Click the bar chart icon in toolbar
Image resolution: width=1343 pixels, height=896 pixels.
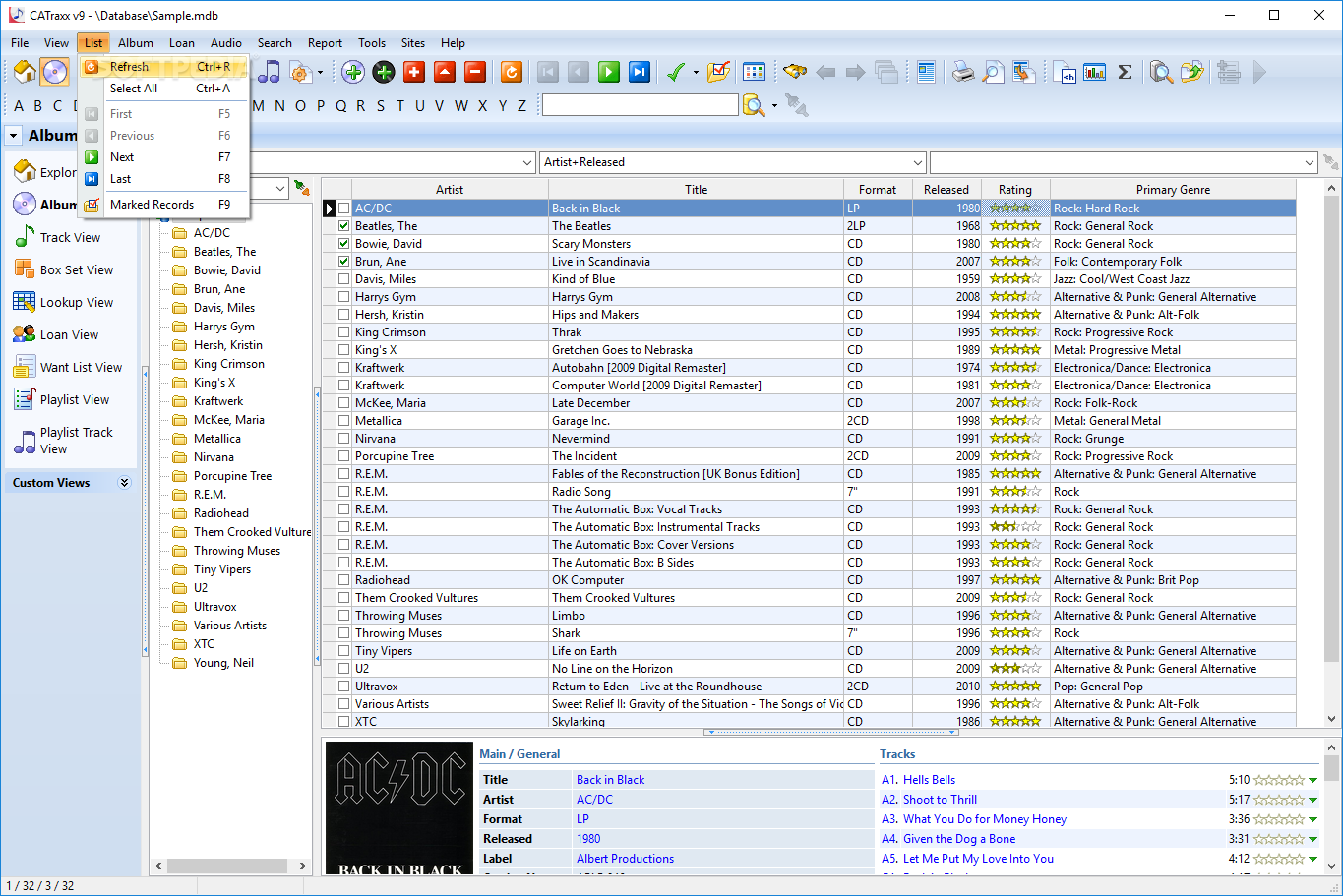click(1094, 72)
